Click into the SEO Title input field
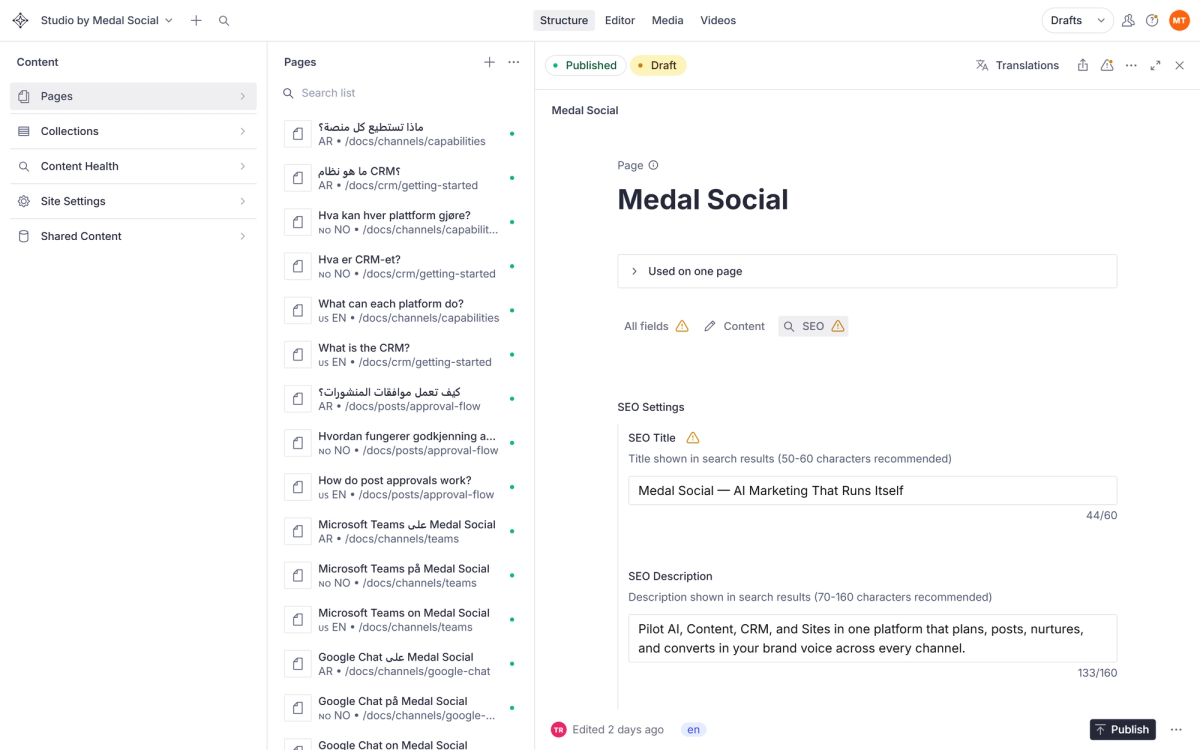1200x750 pixels. 872,491
